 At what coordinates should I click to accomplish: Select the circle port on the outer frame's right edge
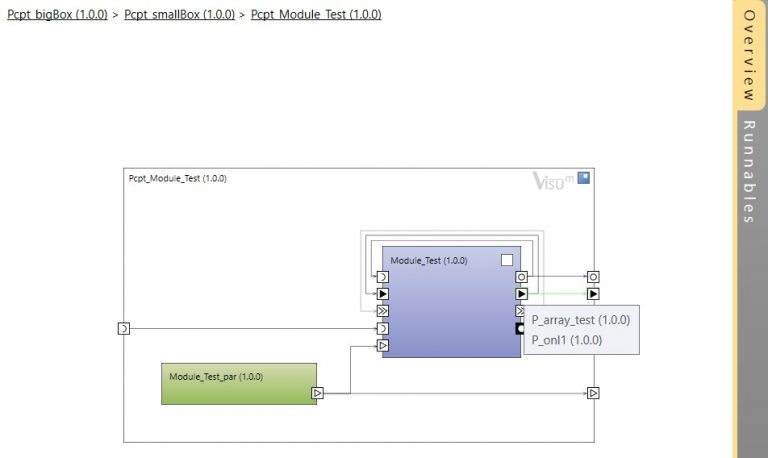[593, 277]
